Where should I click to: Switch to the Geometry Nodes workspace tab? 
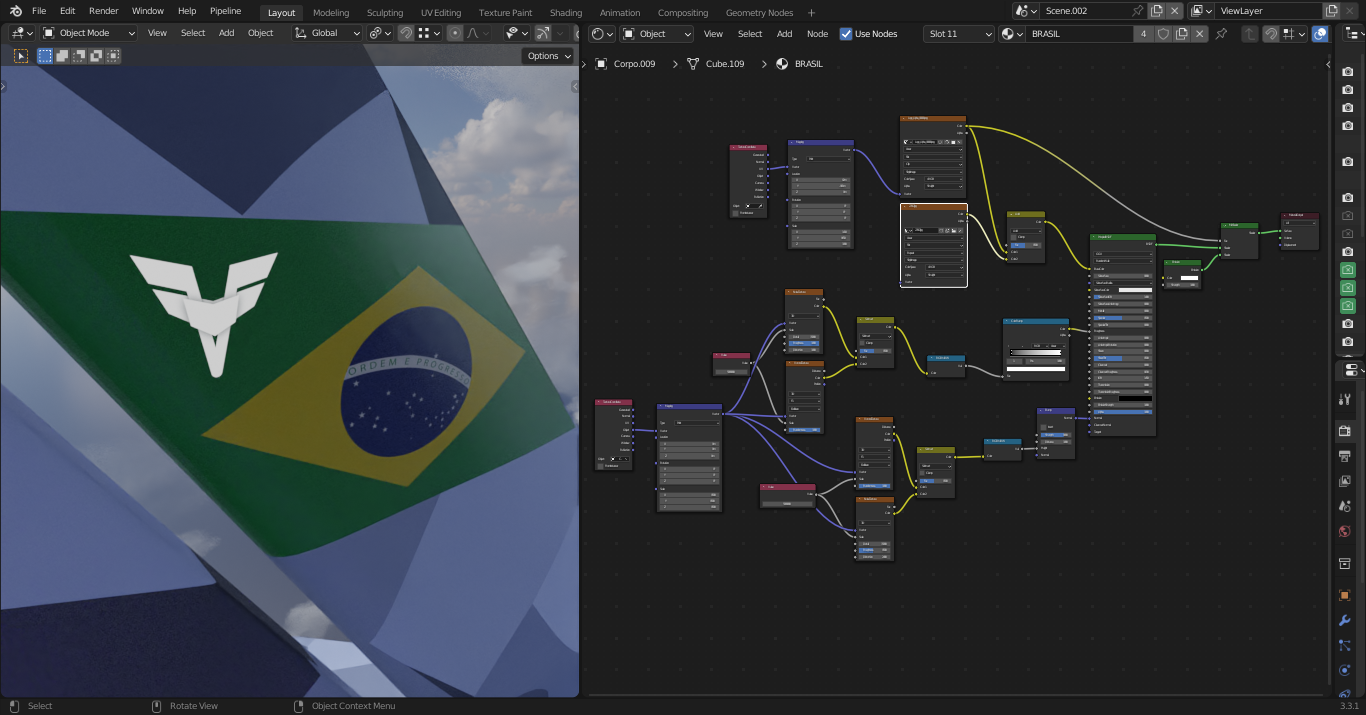759,13
